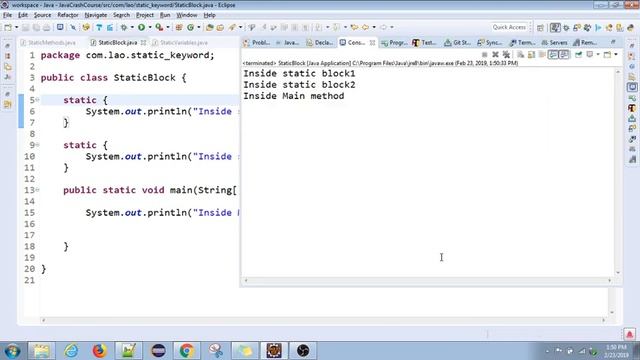Close the StaticBlock.java editor tab
Image resolution: width=640 pixels, height=360 pixels.
143,42
